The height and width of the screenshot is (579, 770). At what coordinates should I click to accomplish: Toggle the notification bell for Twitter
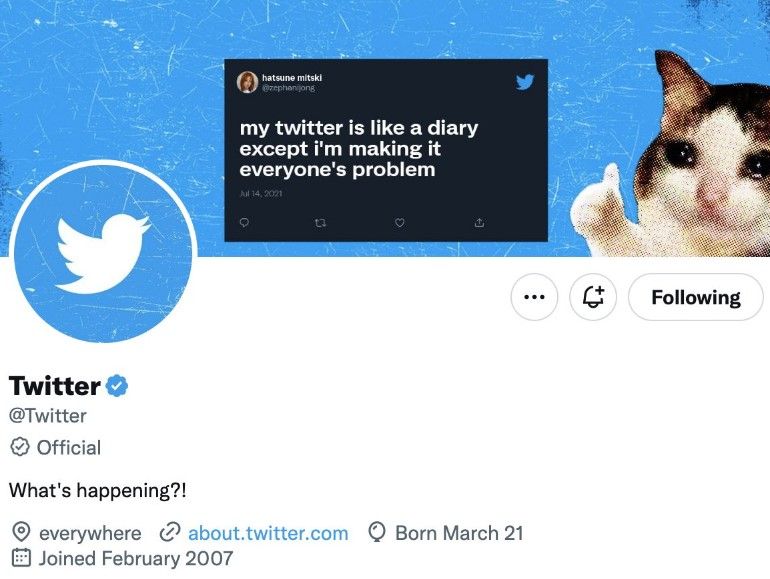pyautogui.click(x=593, y=297)
